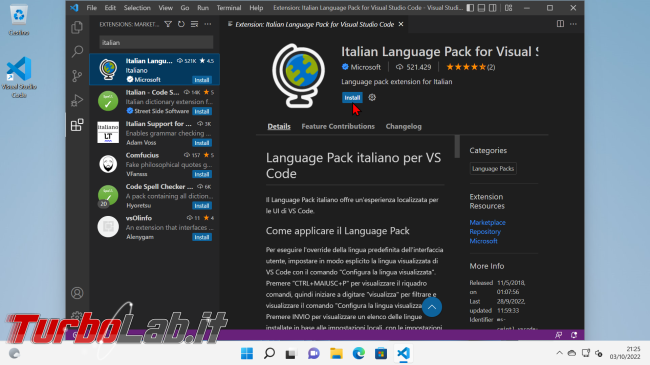Click scroll-to-top round arrow button

click(x=432, y=307)
